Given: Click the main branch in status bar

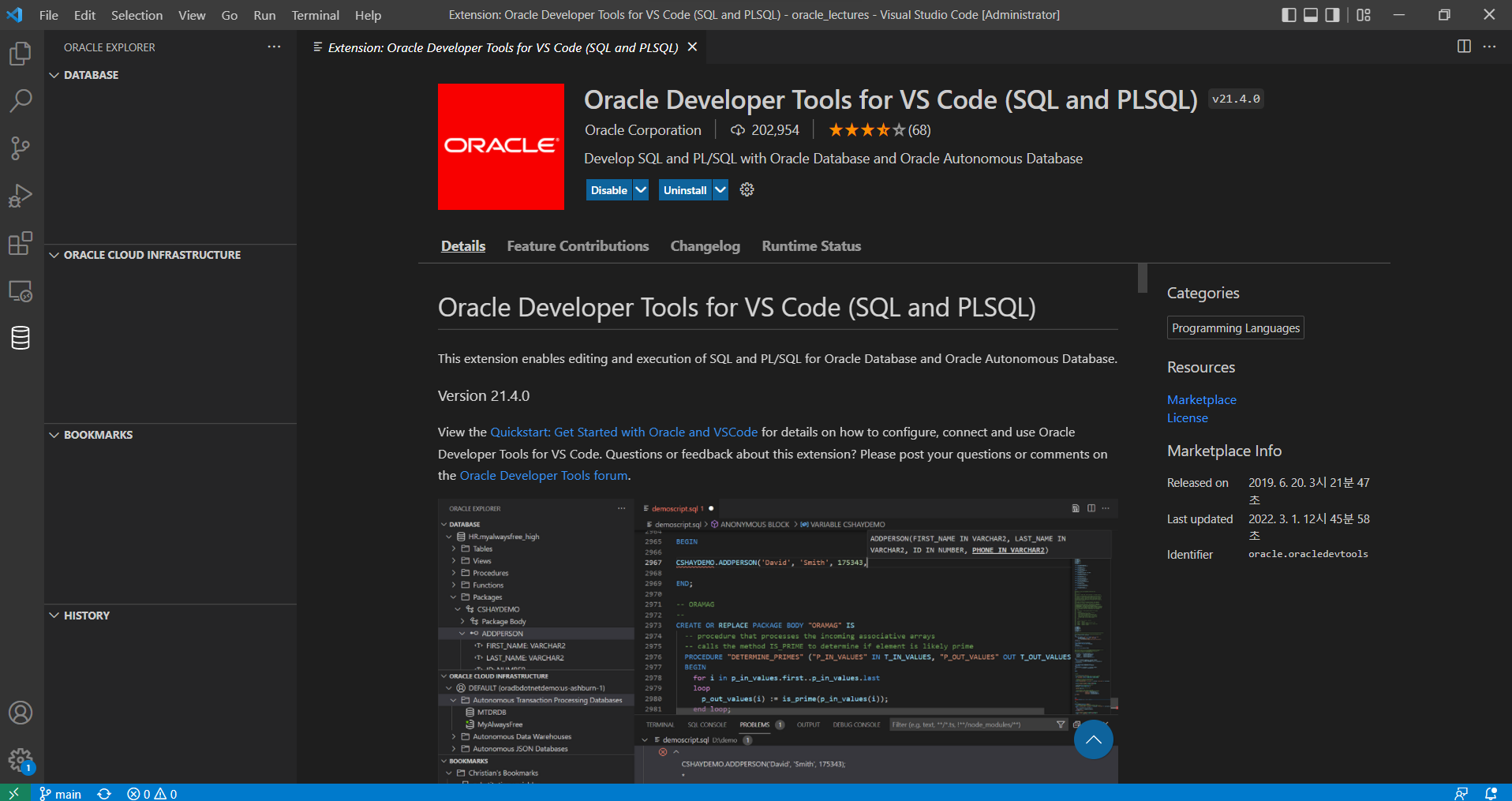Looking at the screenshot, I should [61, 794].
